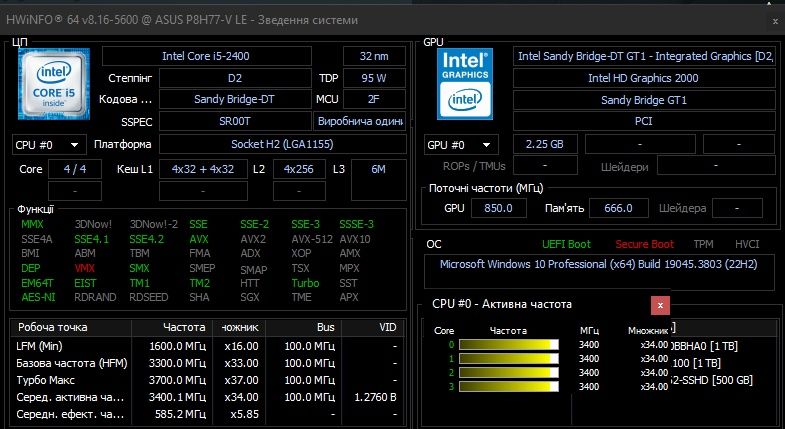Viewport: 785px width, 429px height.
Task: Open the CPU #0 selector dropdown
Action: (49, 145)
